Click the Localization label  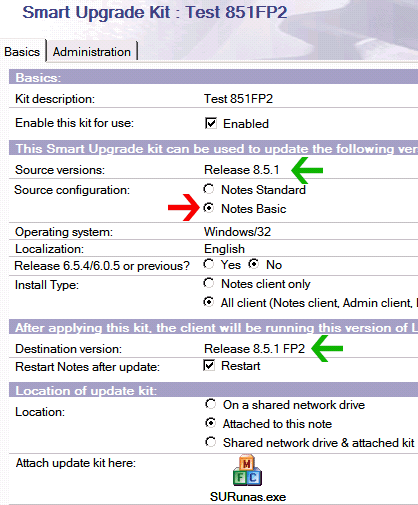(x=50, y=249)
